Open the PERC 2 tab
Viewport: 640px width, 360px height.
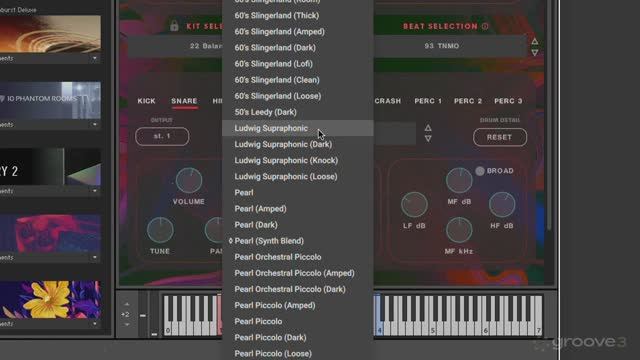pyautogui.click(x=468, y=101)
